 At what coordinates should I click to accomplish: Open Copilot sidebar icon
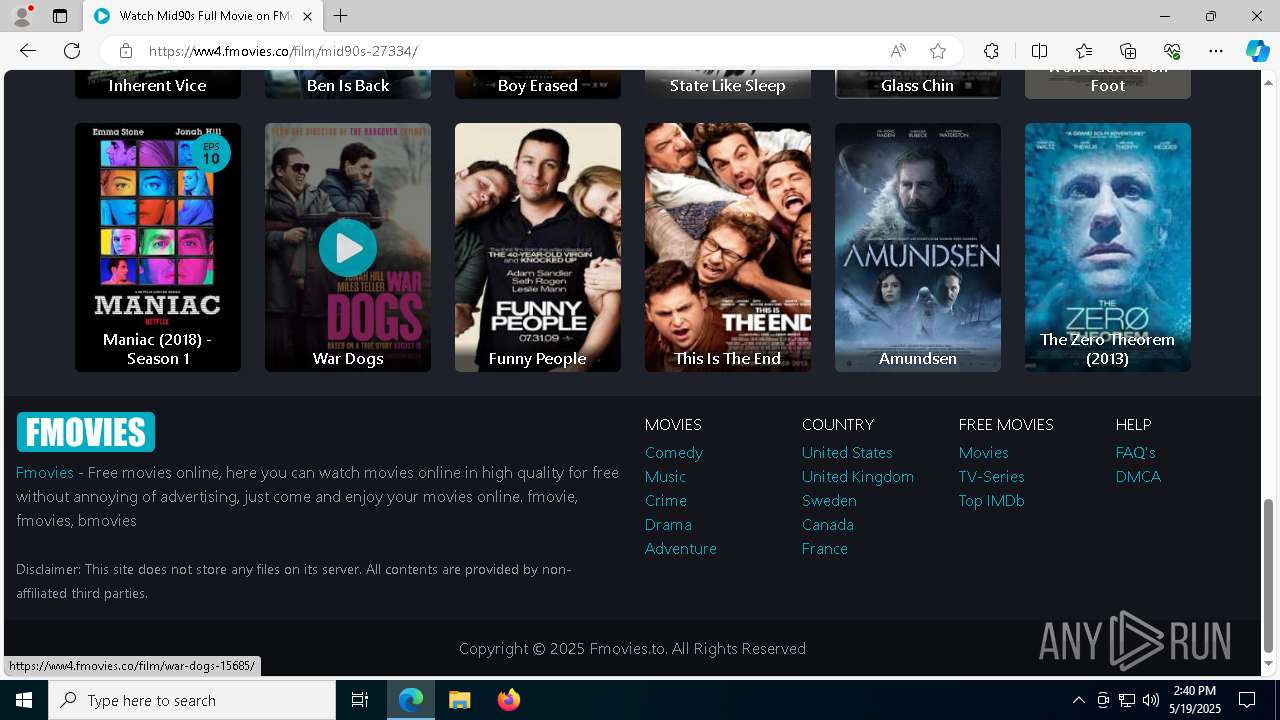coord(1257,51)
